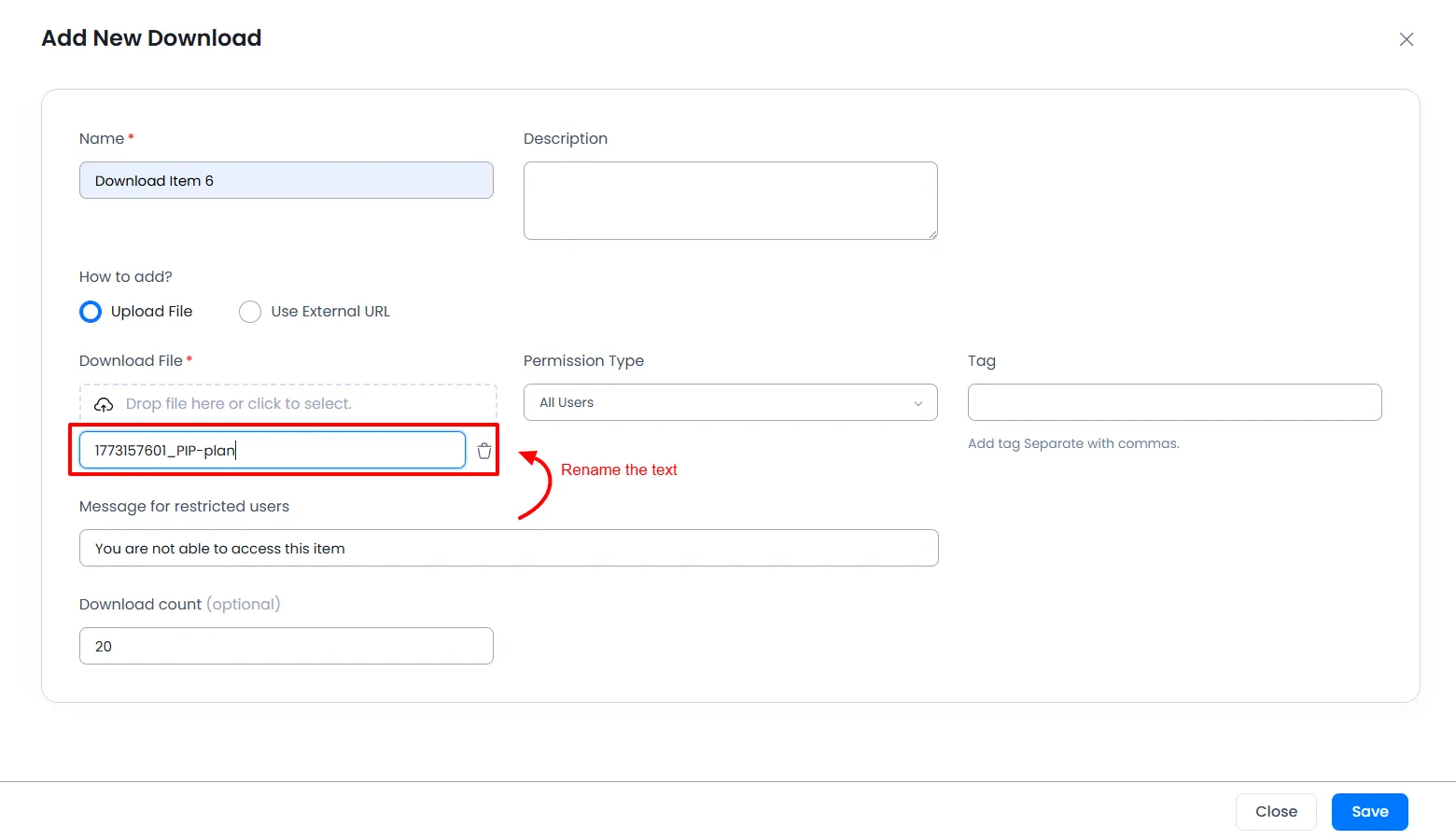Screen dimensions: 1456x840
Task: Click the 'Permission Type' field label
Action: coord(583,361)
